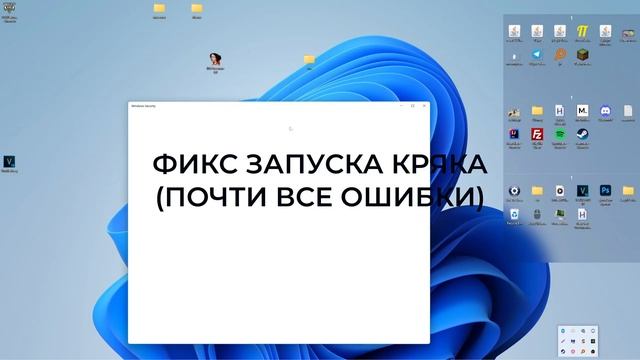
Task: Click the blue round icon in tray overflow
Action: [563, 331]
